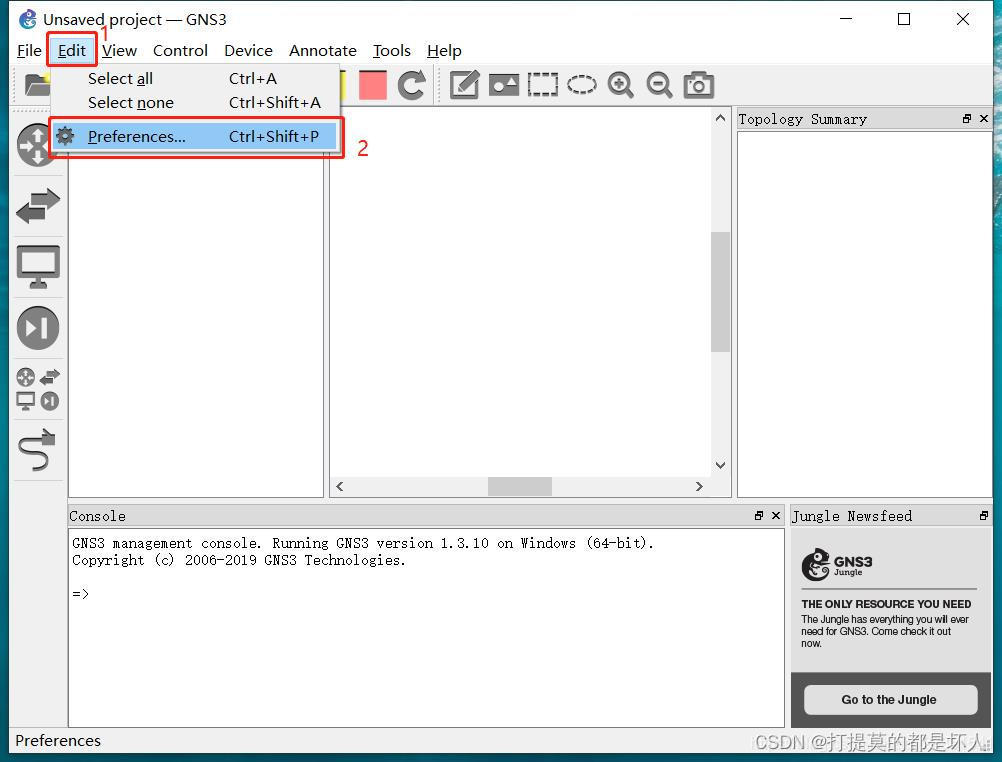Click the zoom in magnifier icon
This screenshot has width=1002, height=762.
(x=620, y=85)
